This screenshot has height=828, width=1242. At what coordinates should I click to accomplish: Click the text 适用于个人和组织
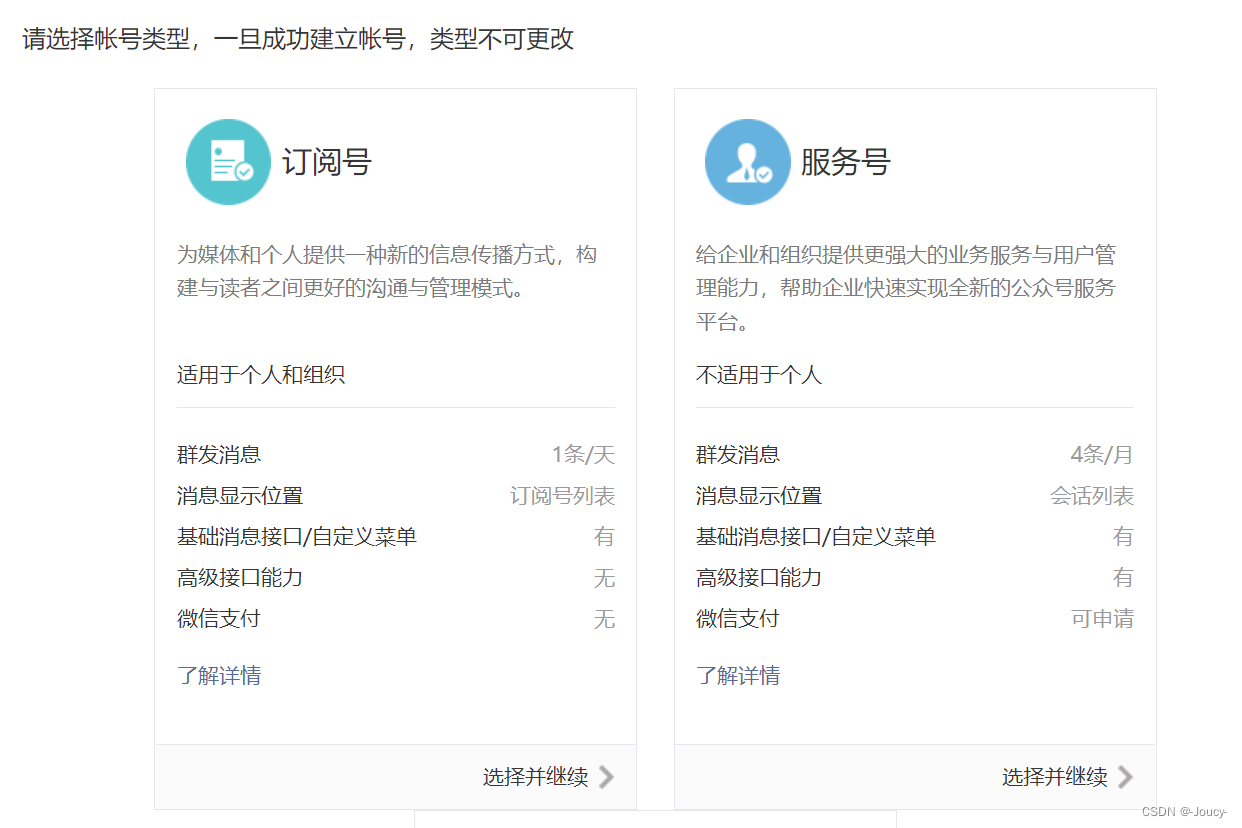(x=261, y=375)
